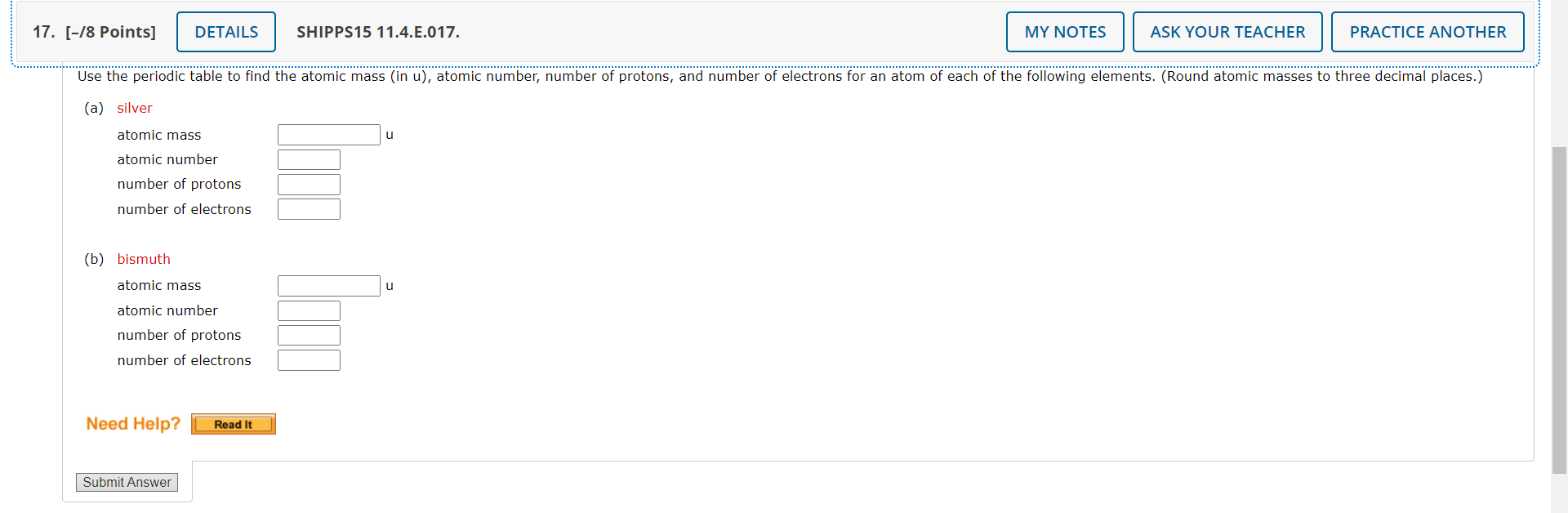Click the DETAILS button

pyautogui.click(x=225, y=31)
